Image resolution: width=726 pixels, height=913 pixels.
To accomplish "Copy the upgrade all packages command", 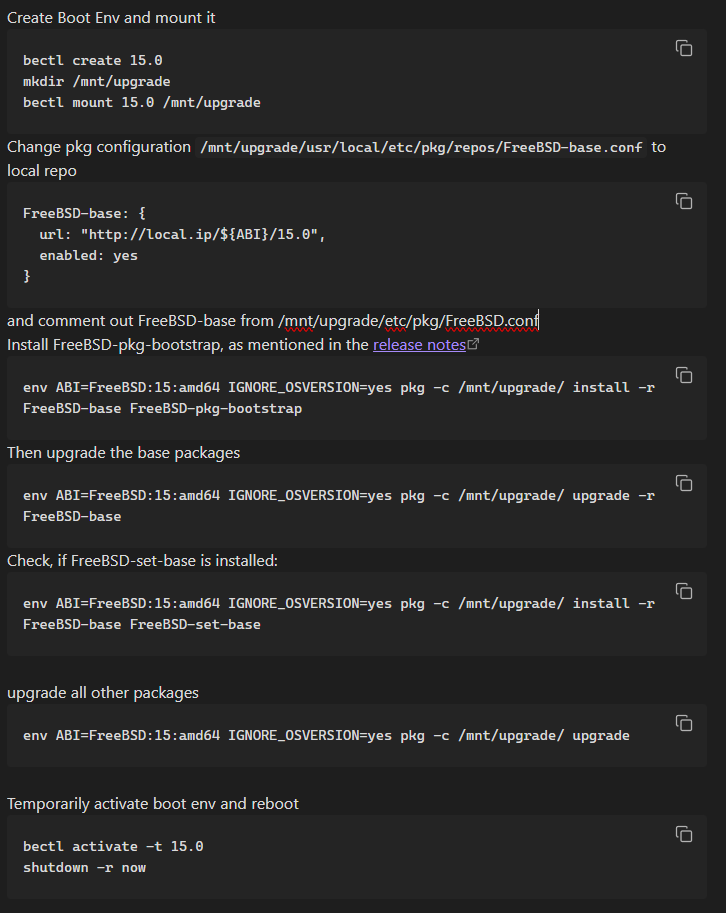I will pyautogui.click(x=684, y=723).
